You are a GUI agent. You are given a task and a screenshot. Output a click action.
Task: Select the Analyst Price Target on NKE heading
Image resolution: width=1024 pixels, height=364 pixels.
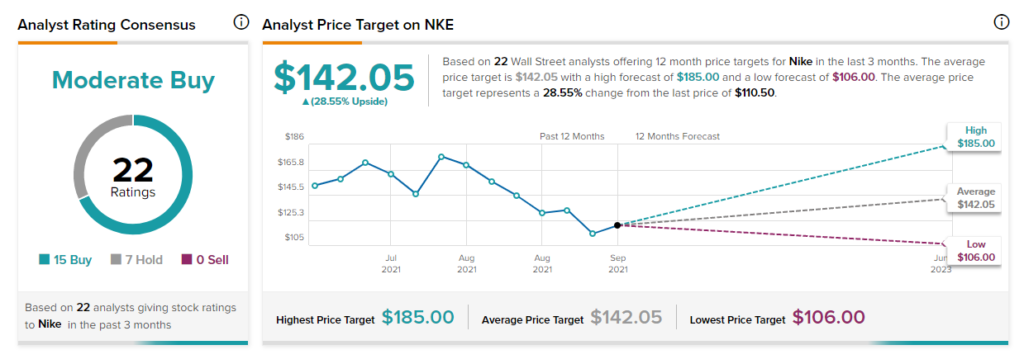(358, 25)
